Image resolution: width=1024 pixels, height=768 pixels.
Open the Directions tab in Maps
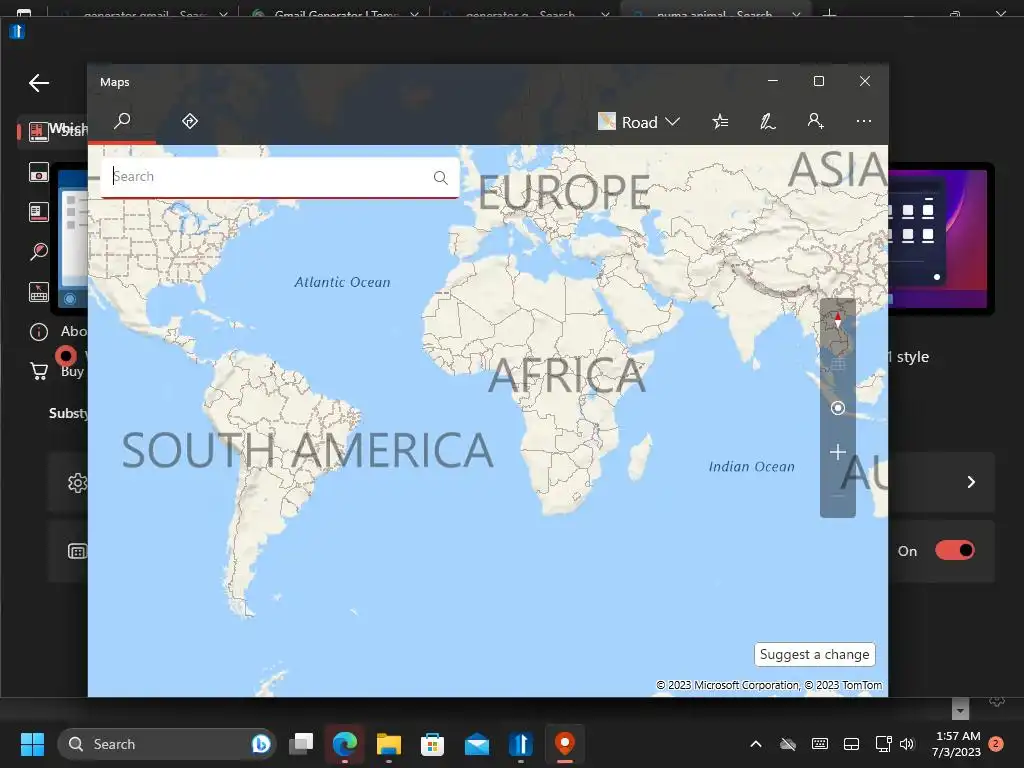(189, 121)
